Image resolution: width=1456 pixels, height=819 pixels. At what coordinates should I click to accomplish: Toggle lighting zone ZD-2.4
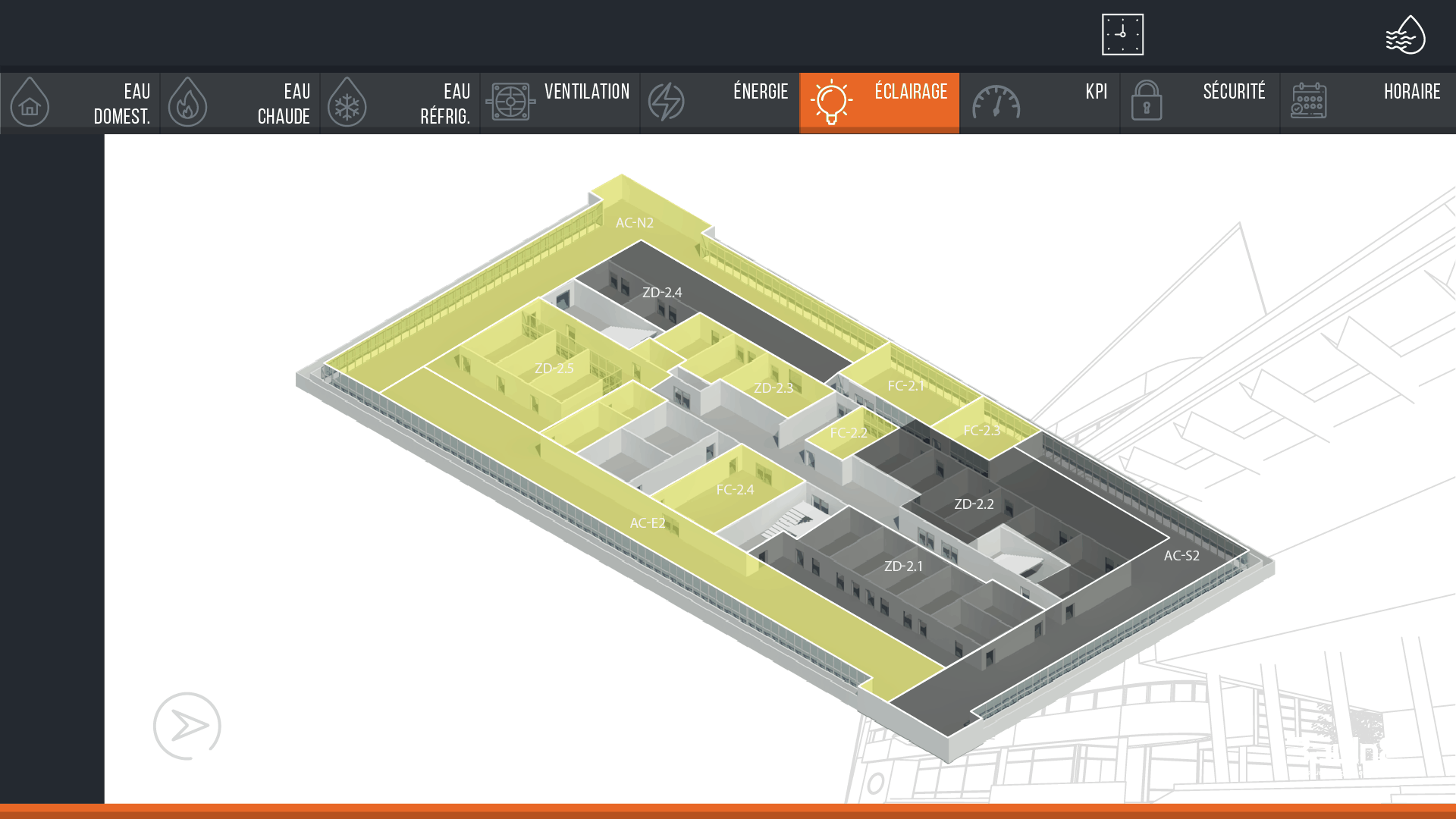tap(661, 293)
